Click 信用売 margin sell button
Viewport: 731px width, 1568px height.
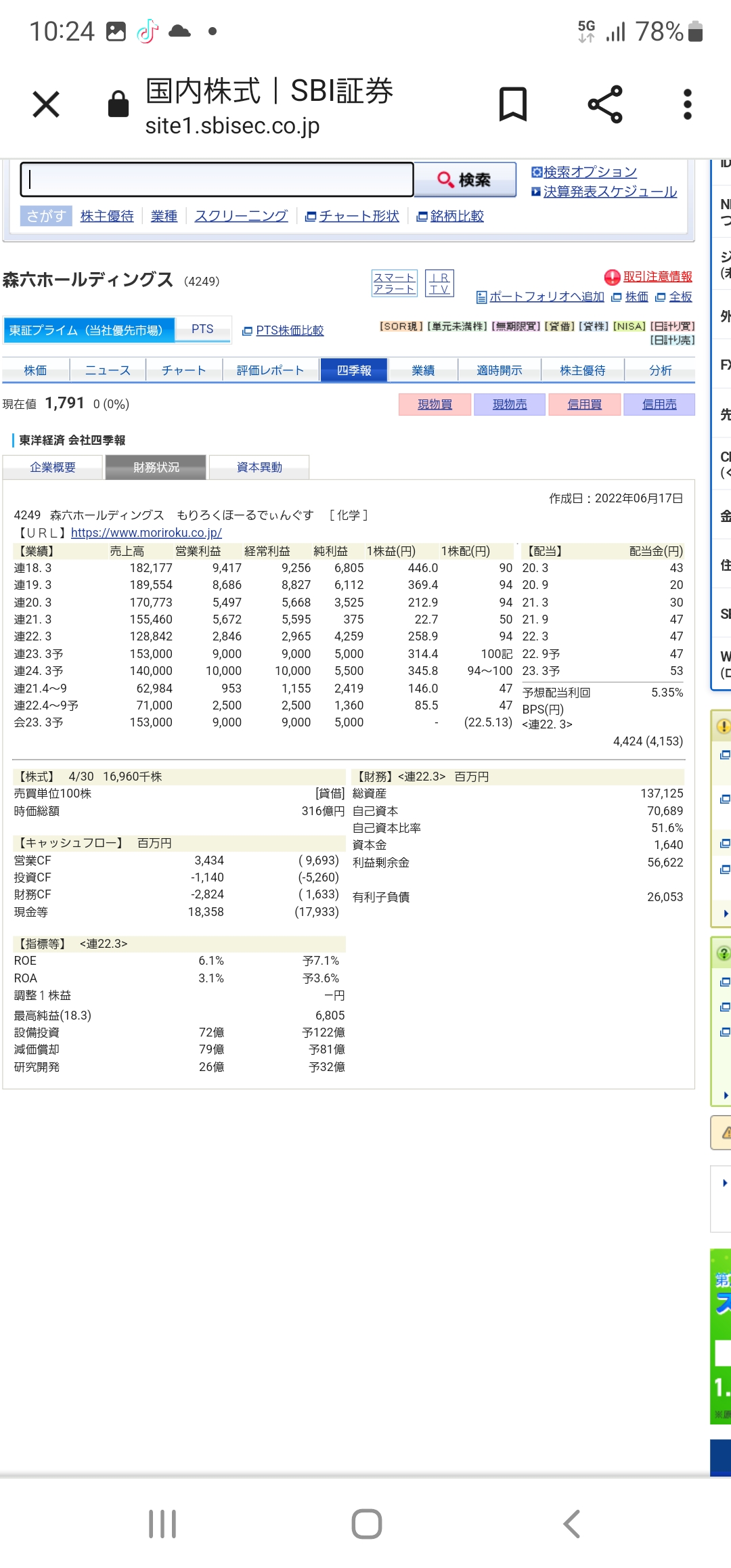click(659, 404)
